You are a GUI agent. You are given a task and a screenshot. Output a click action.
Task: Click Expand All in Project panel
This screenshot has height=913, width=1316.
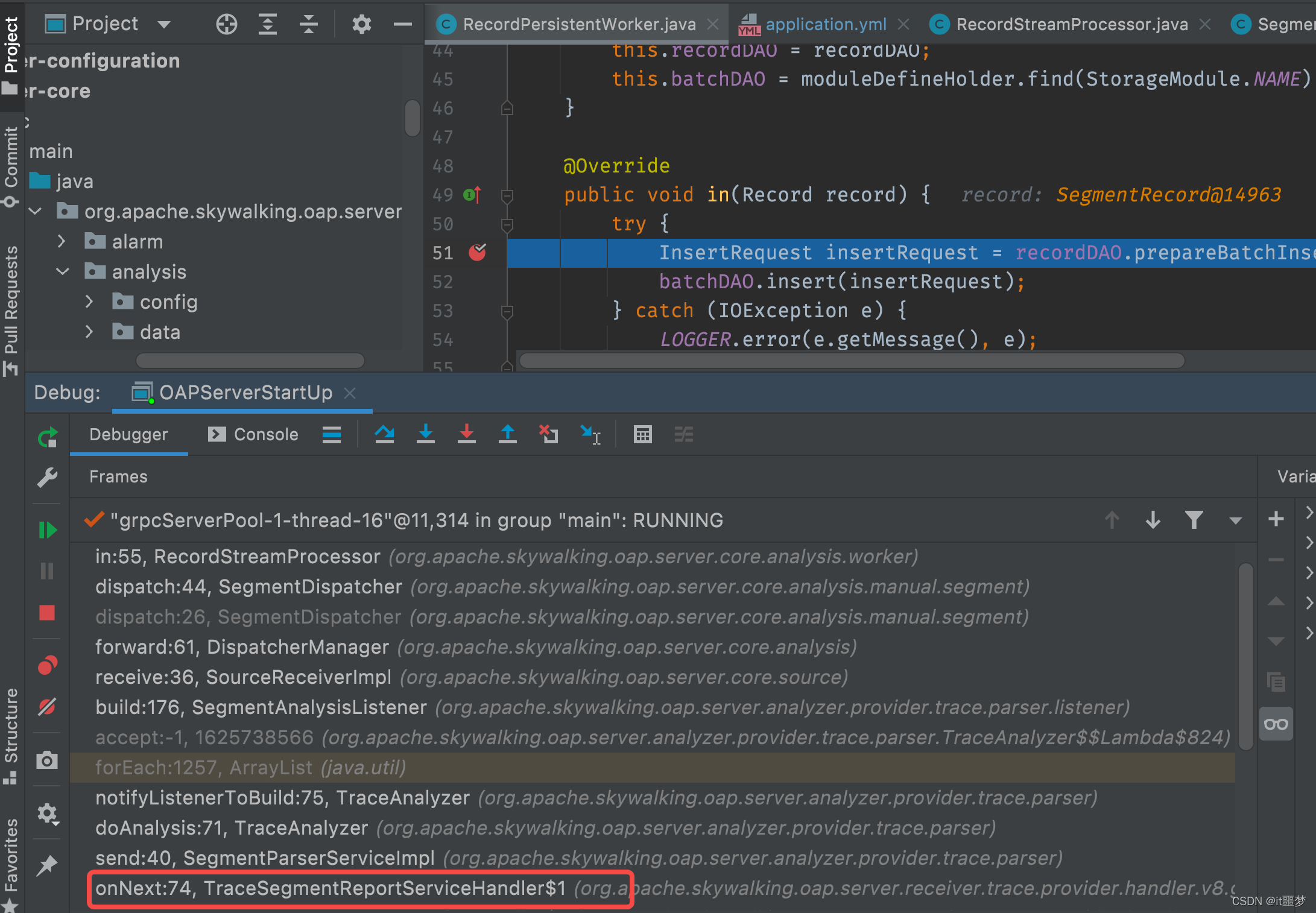pyautogui.click(x=267, y=24)
